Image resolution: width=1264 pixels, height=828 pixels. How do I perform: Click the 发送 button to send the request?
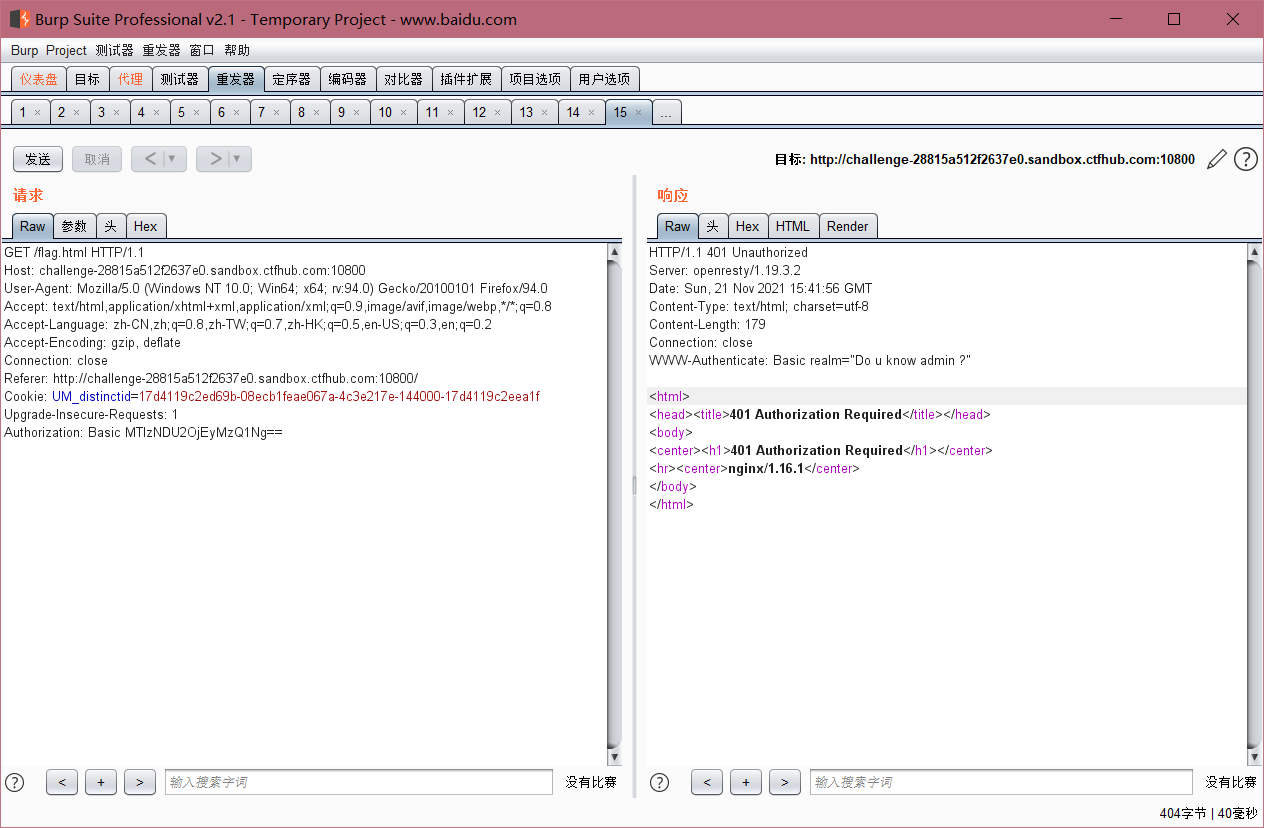click(37, 158)
